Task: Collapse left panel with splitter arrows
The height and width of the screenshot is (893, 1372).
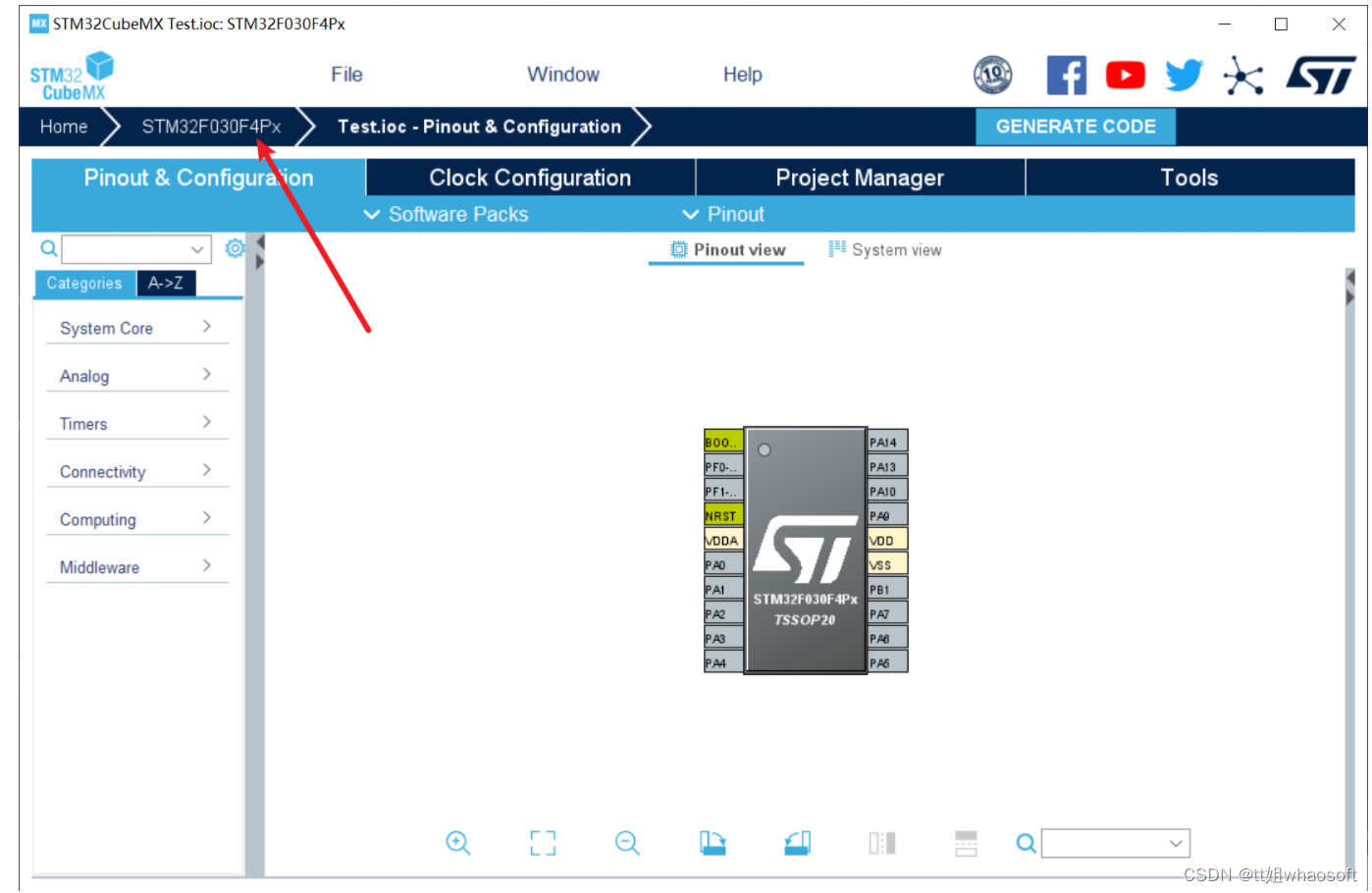Action: pyautogui.click(x=259, y=252)
